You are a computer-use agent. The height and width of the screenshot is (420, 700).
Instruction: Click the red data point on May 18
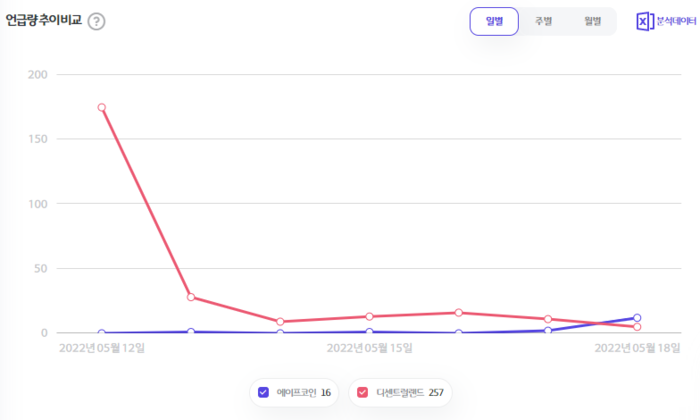pos(637,327)
